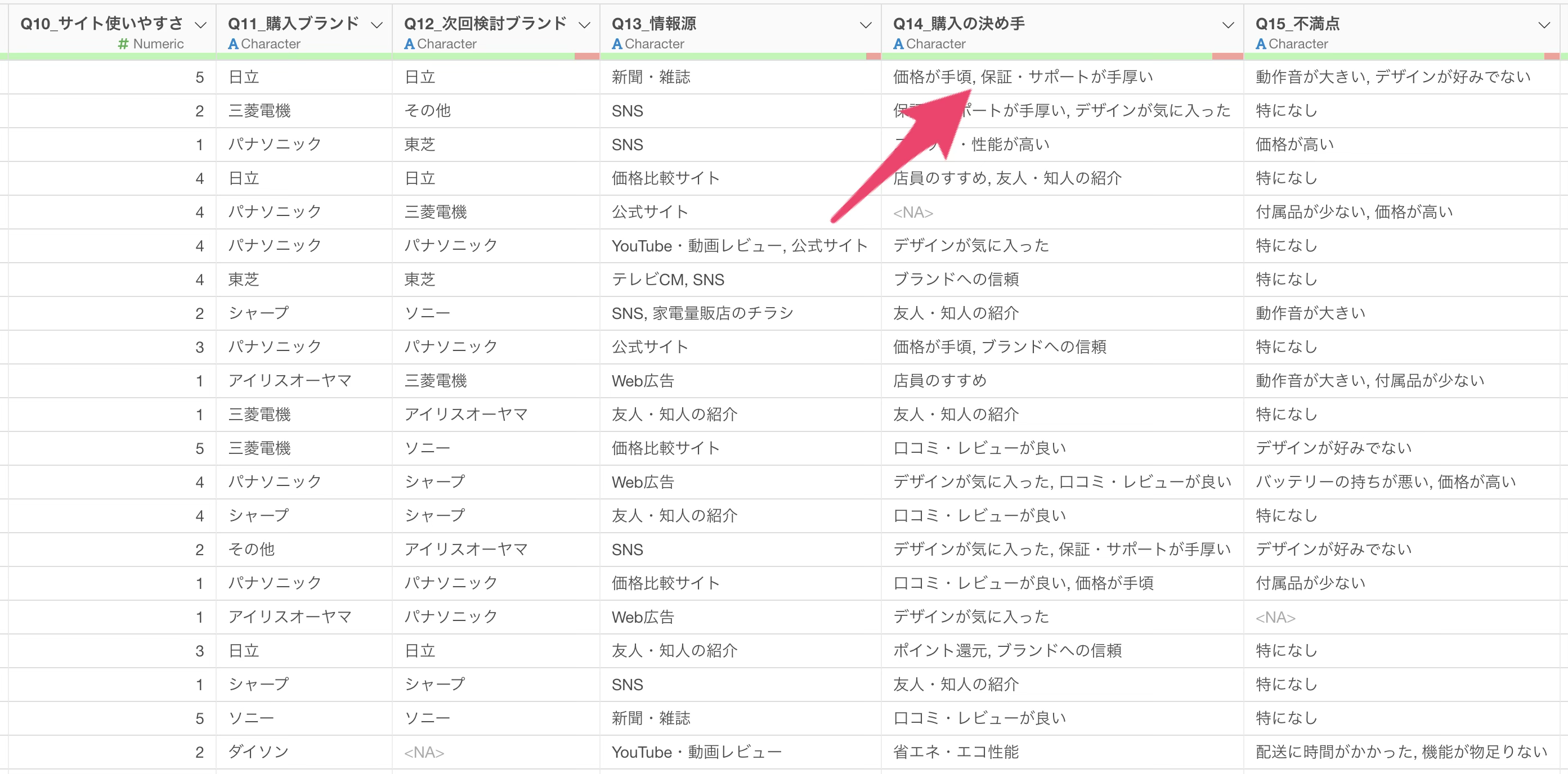1568x774 pixels.
Task: Select その他 in the Q11_購入ブランド column
Action: pos(304,550)
